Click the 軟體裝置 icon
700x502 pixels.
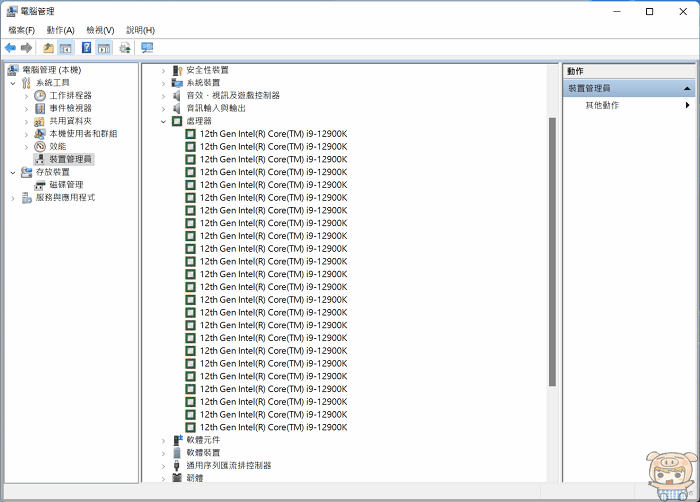pyautogui.click(x=177, y=453)
